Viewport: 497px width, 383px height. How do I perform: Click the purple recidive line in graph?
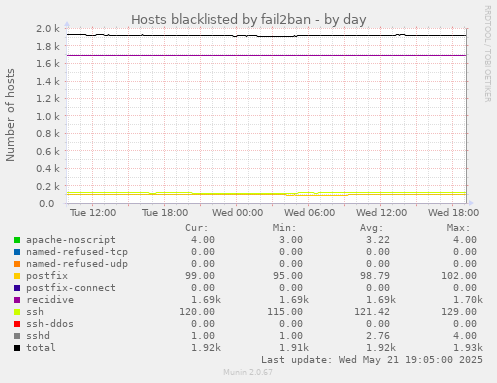pos(267,55)
